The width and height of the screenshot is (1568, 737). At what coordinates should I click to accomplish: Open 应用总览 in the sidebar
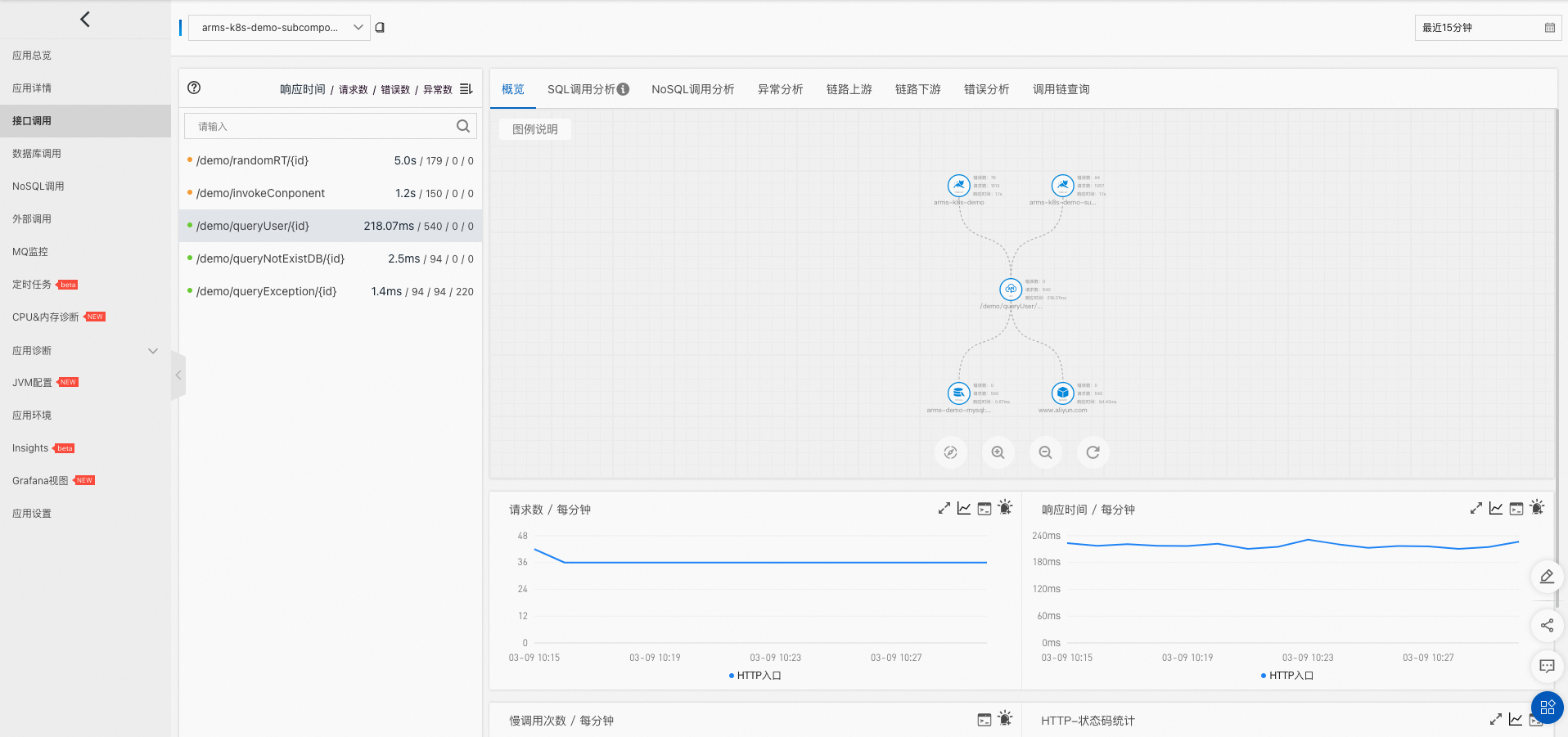click(x=85, y=56)
